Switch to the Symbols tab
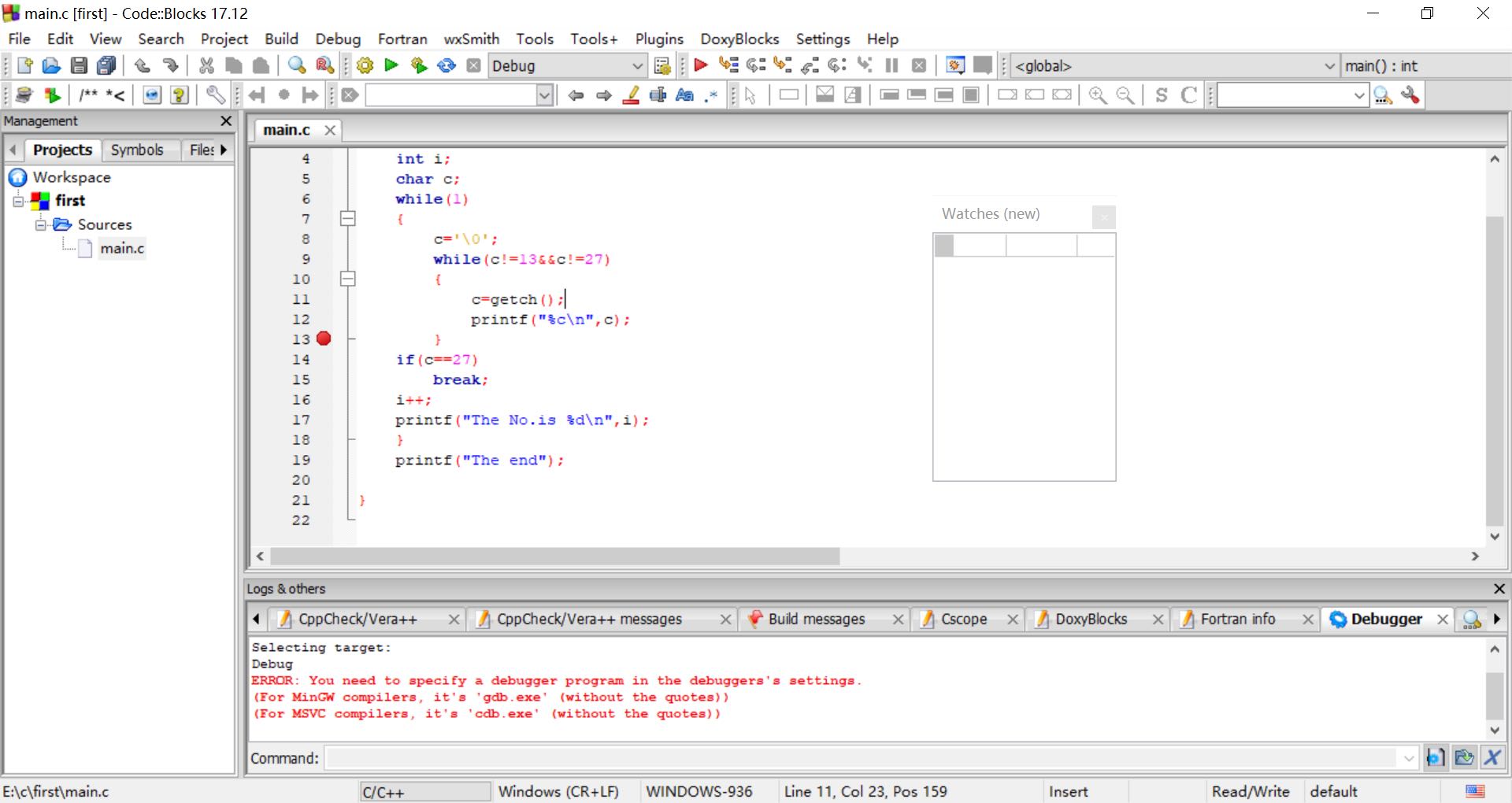1512x803 pixels. (x=137, y=150)
